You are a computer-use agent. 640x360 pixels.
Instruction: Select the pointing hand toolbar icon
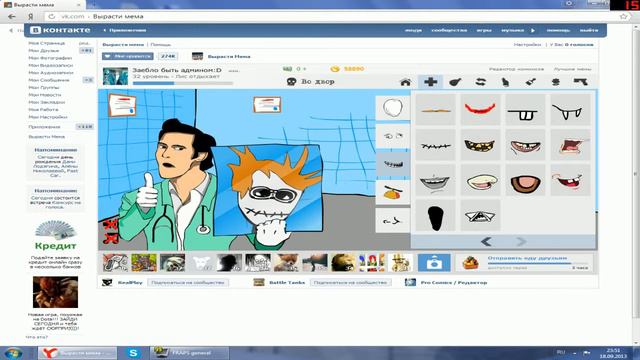click(505, 82)
